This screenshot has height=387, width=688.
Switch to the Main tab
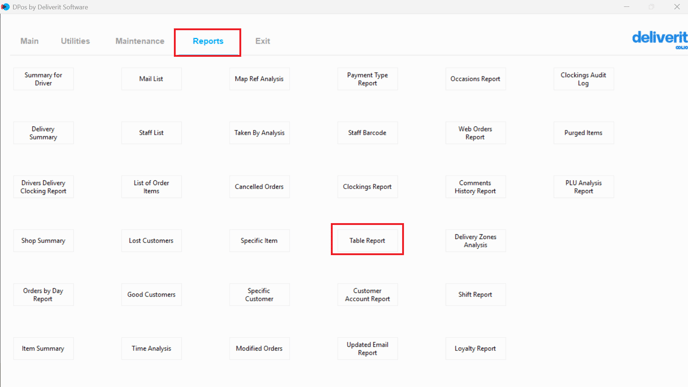[29, 41]
